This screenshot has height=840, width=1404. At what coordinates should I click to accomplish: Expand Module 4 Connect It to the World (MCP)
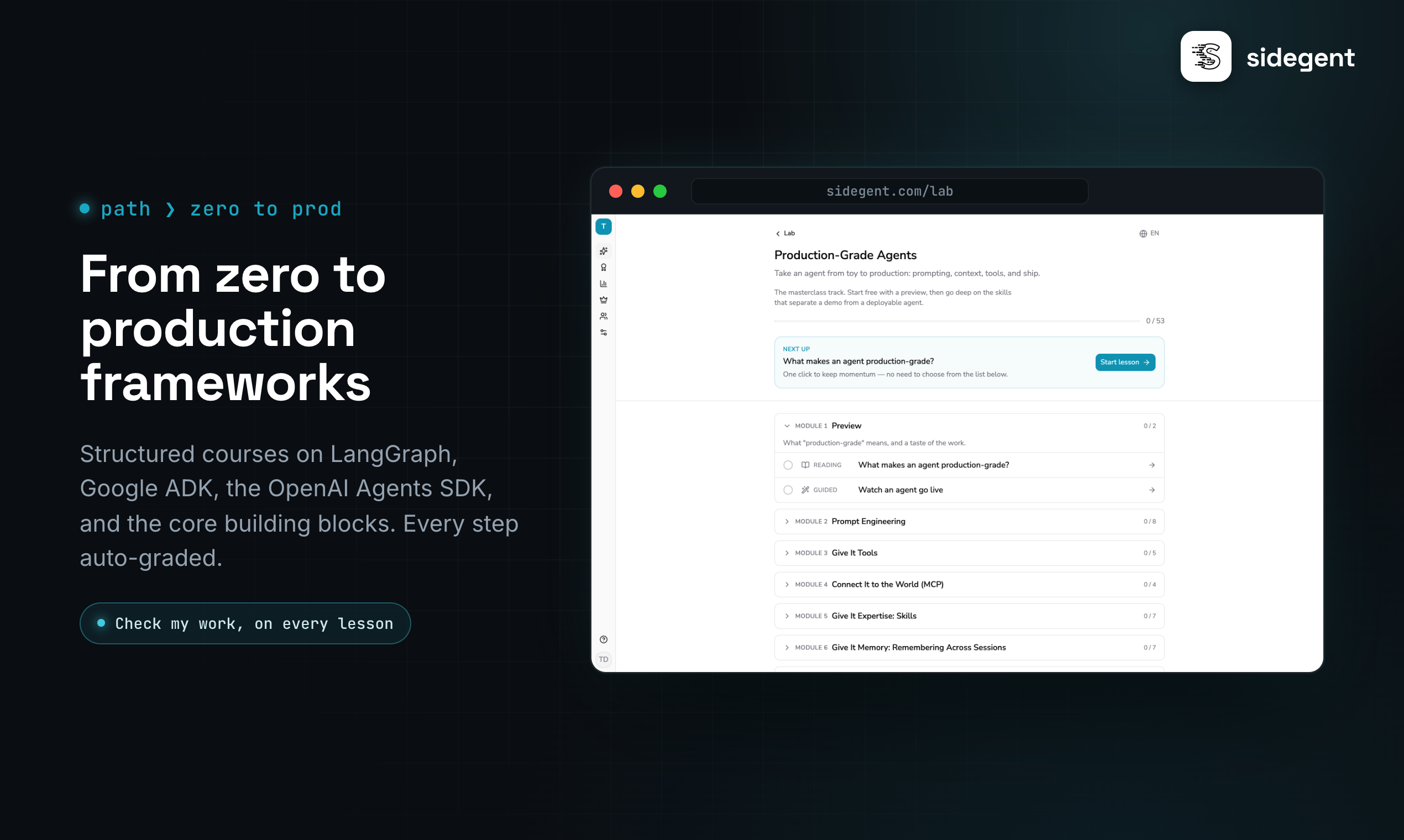(968, 584)
